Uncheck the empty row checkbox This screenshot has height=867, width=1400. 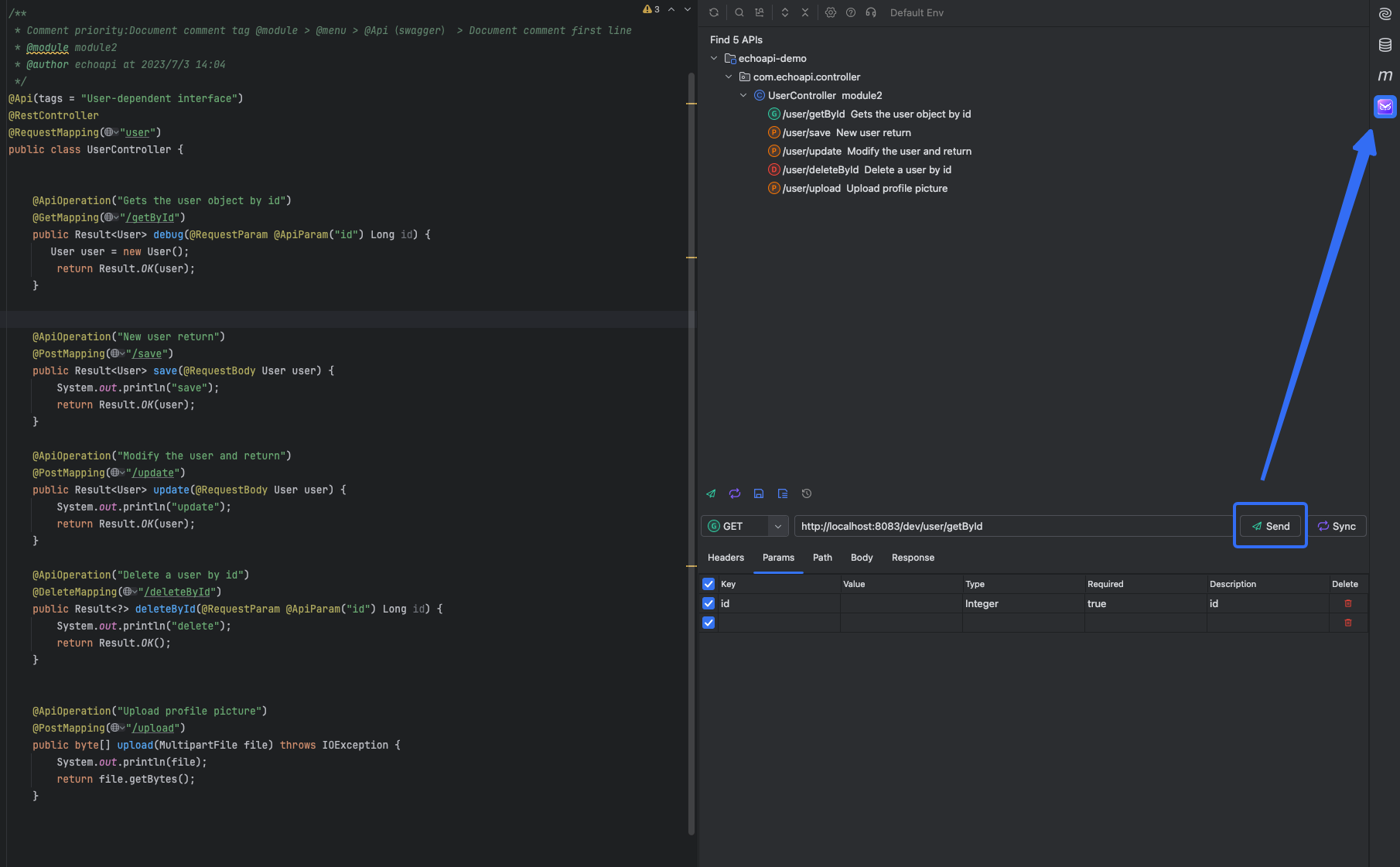[709, 623]
